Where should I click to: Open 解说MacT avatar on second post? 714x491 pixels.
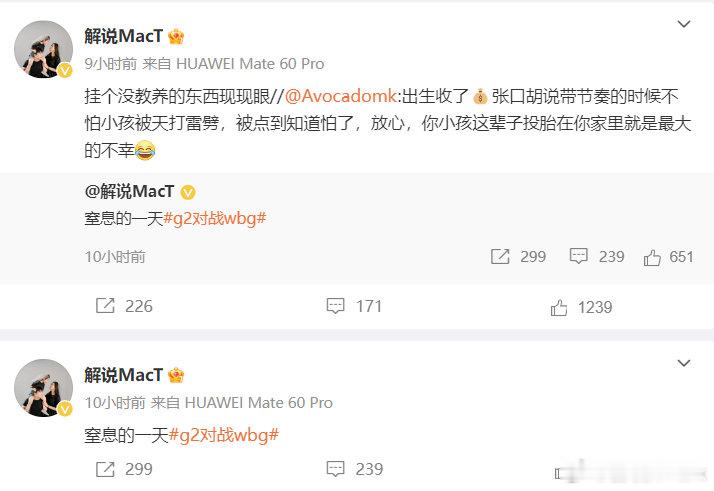43,388
